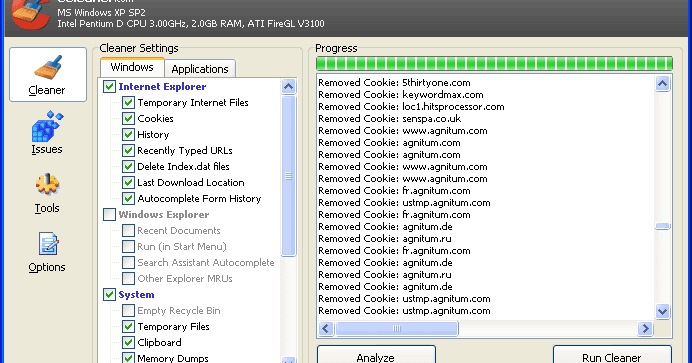The height and width of the screenshot is (363, 692).
Task: Click the 'Internet Explorer' group label
Action: [162, 86]
